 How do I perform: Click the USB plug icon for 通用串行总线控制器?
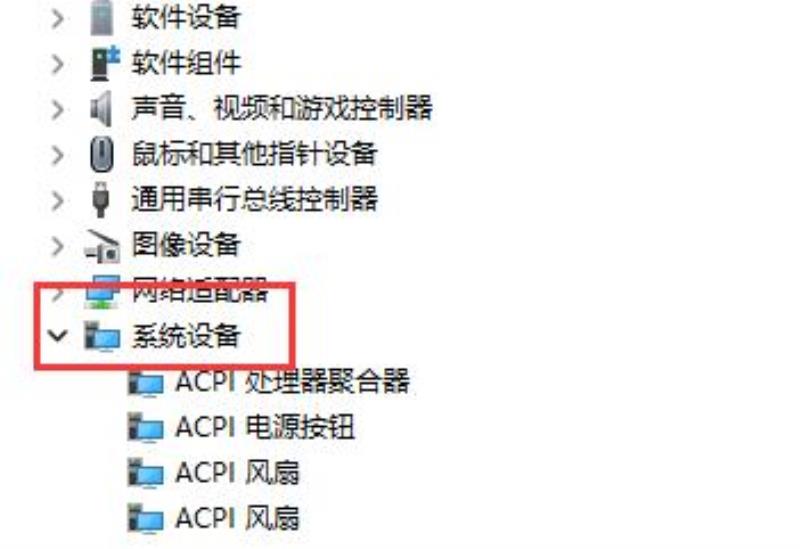pos(101,199)
